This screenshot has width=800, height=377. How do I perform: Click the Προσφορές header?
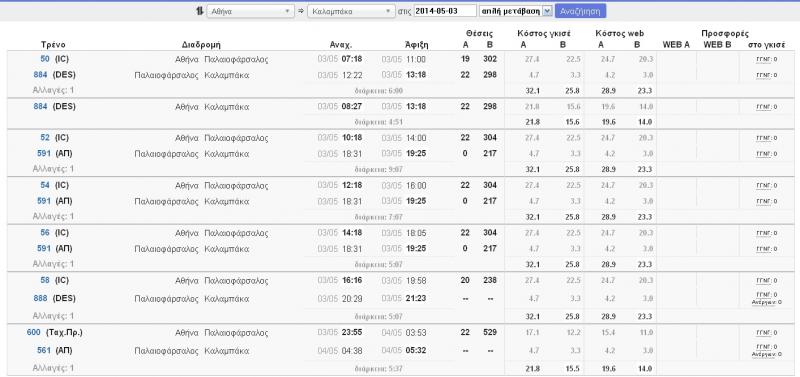[724, 34]
